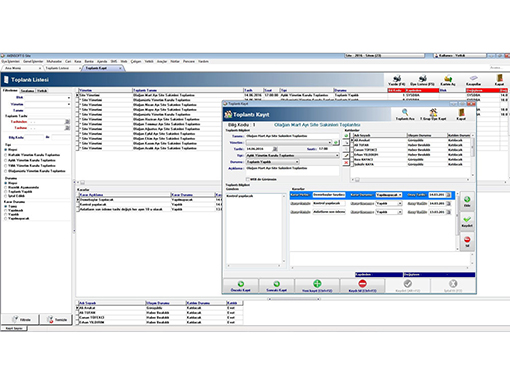The image size is (510, 380).
Task: Open the Muhasebe menu
Action: pyautogui.click(x=54, y=62)
